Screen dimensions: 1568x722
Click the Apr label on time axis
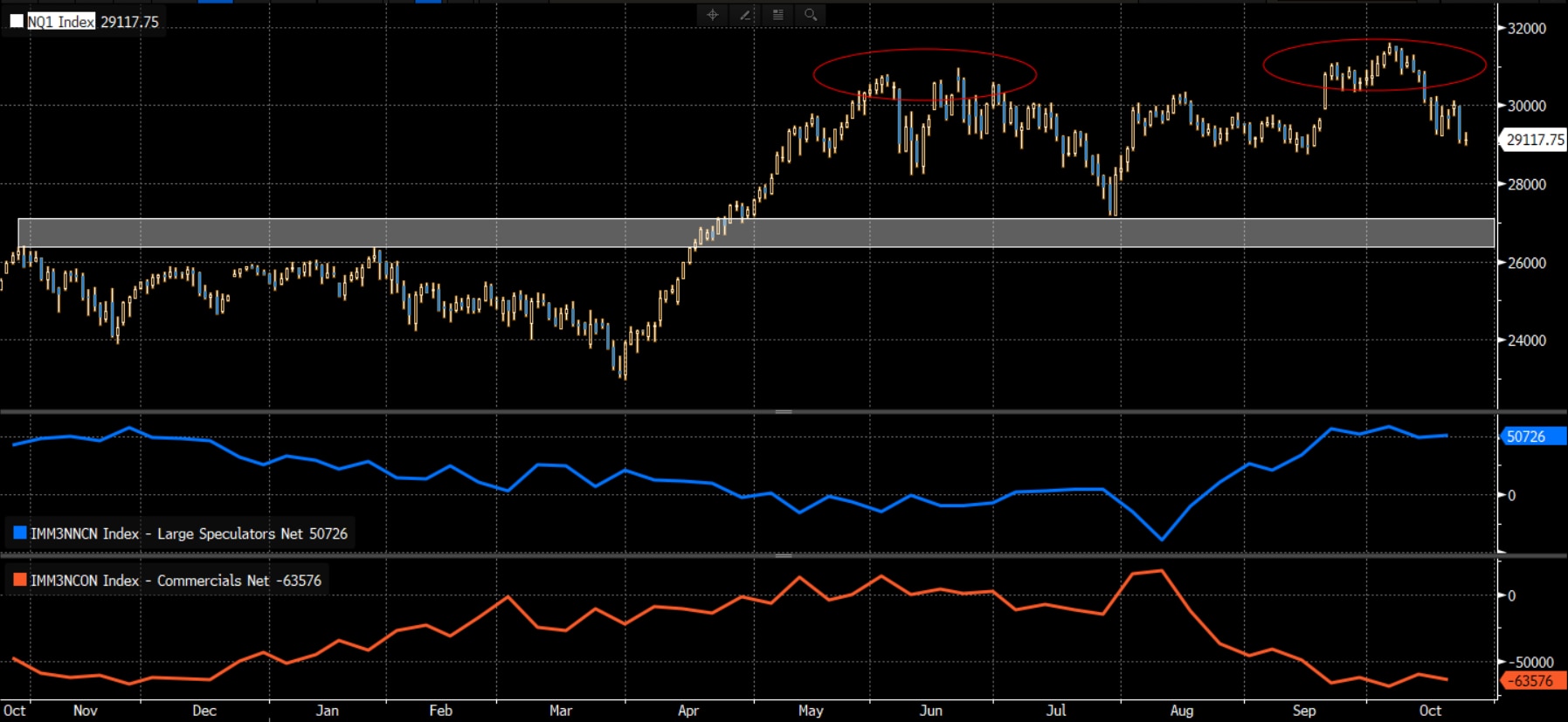(688, 711)
